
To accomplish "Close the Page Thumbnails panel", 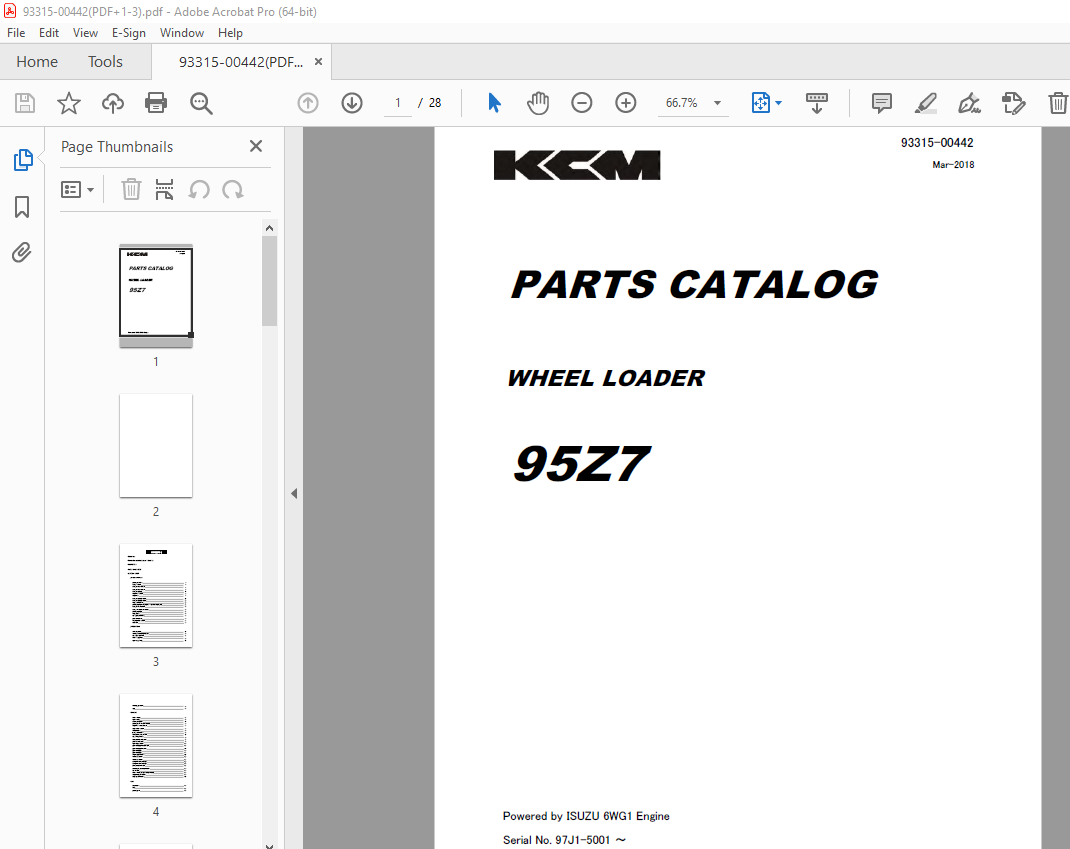I will tap(256, 146).
